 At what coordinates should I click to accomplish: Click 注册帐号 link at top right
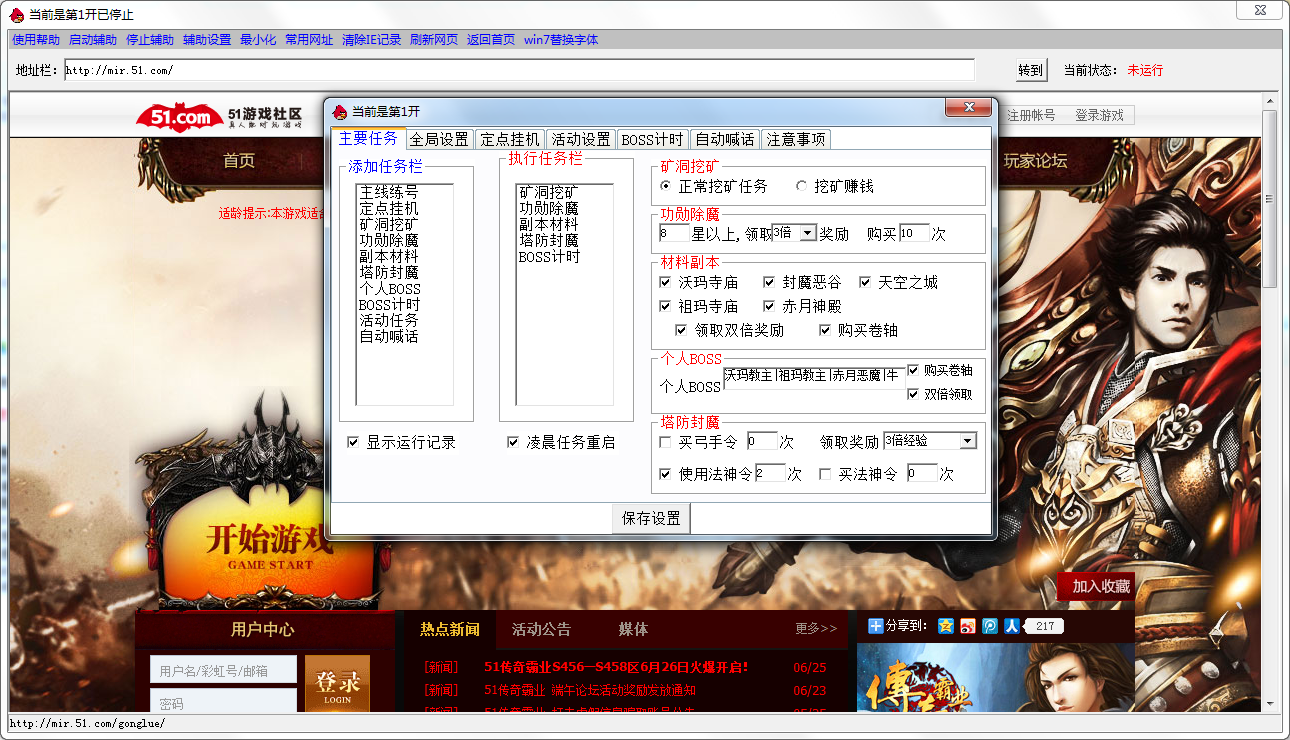point(1030,116)
